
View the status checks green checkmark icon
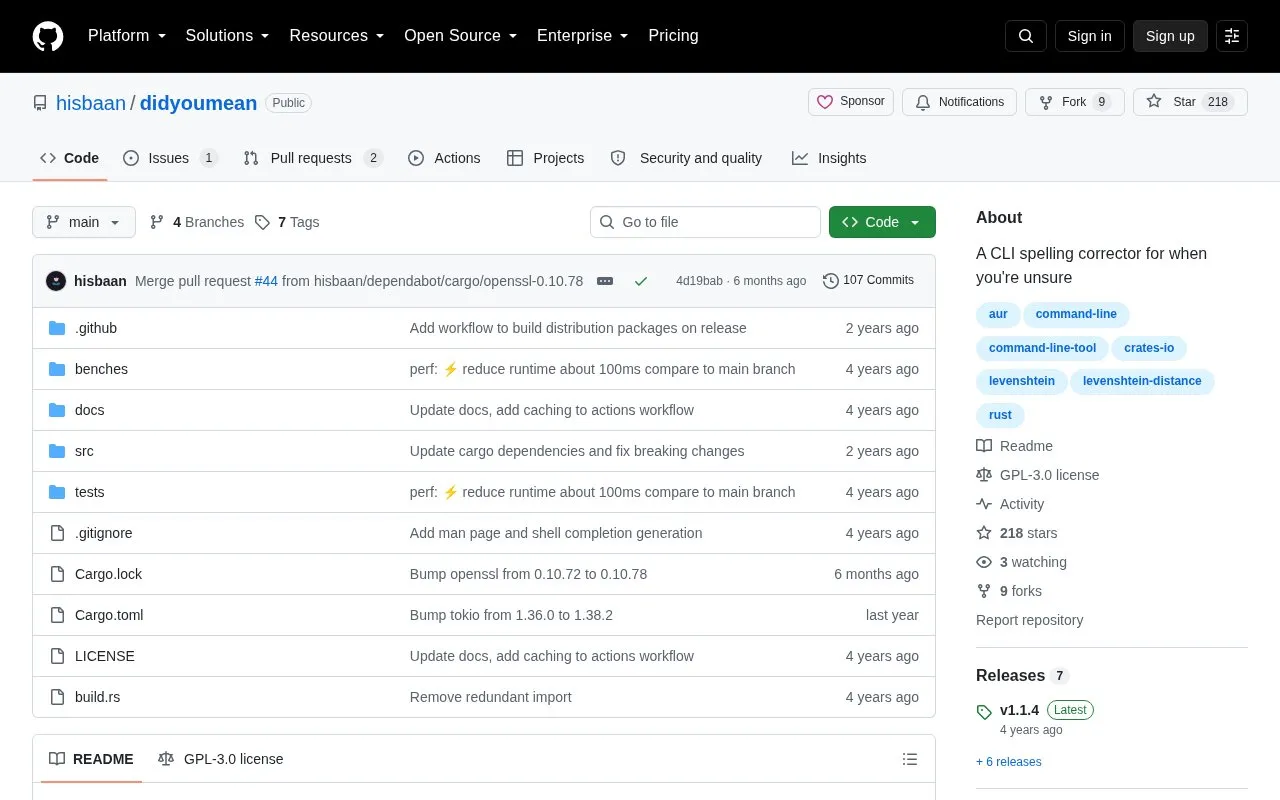(641, 281)
